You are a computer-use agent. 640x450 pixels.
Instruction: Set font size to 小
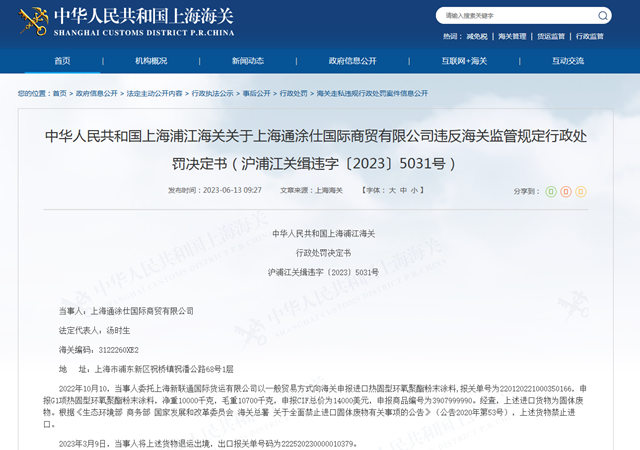414,190
